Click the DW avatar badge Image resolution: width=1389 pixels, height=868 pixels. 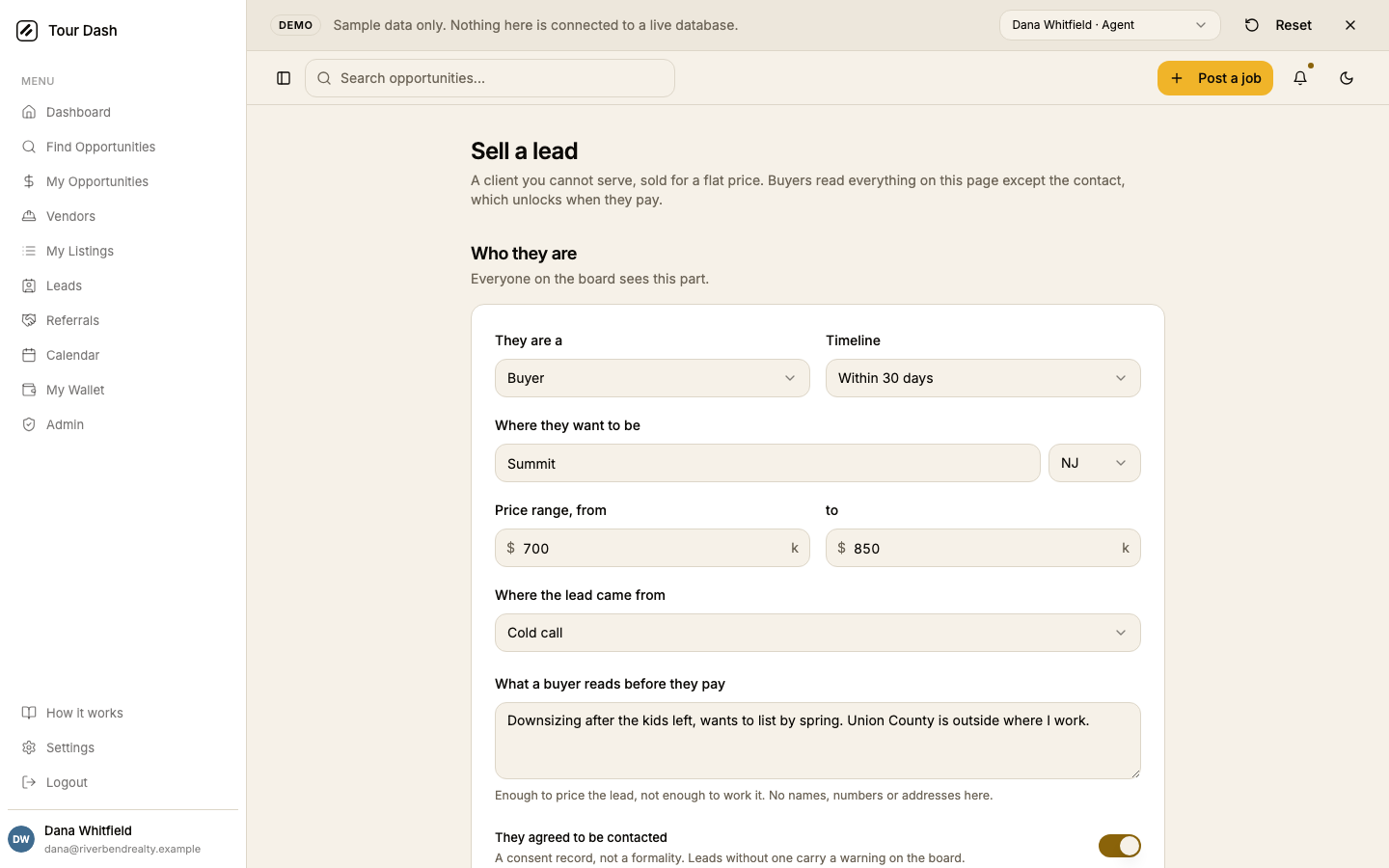coord(21,839)
